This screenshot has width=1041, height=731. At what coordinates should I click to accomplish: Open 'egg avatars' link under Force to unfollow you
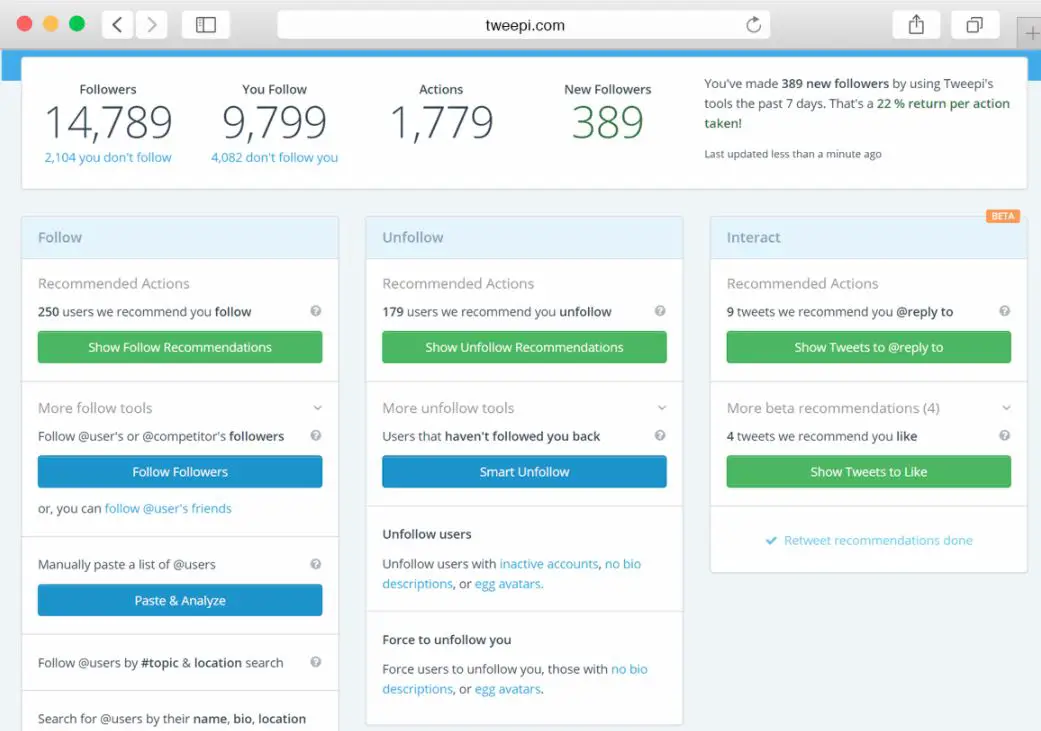tap(508, 689)
